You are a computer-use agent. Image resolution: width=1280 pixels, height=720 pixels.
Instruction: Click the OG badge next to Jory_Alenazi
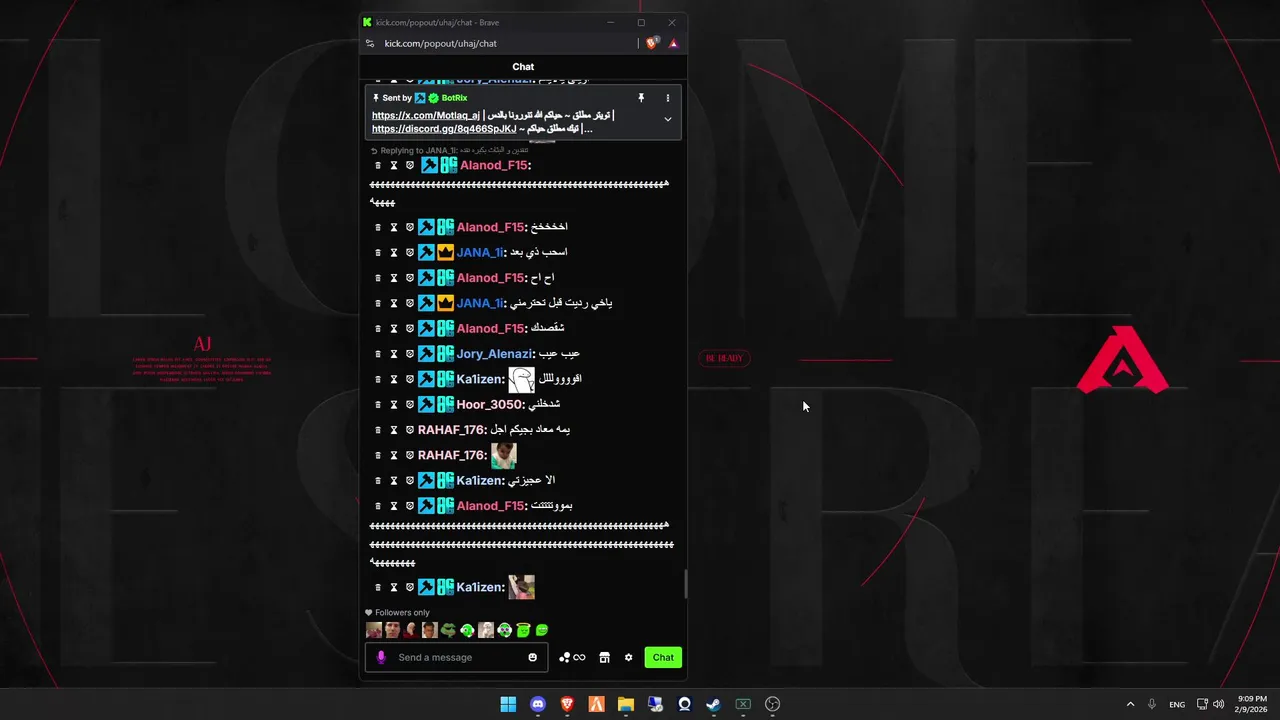click(x=446, y=354)
